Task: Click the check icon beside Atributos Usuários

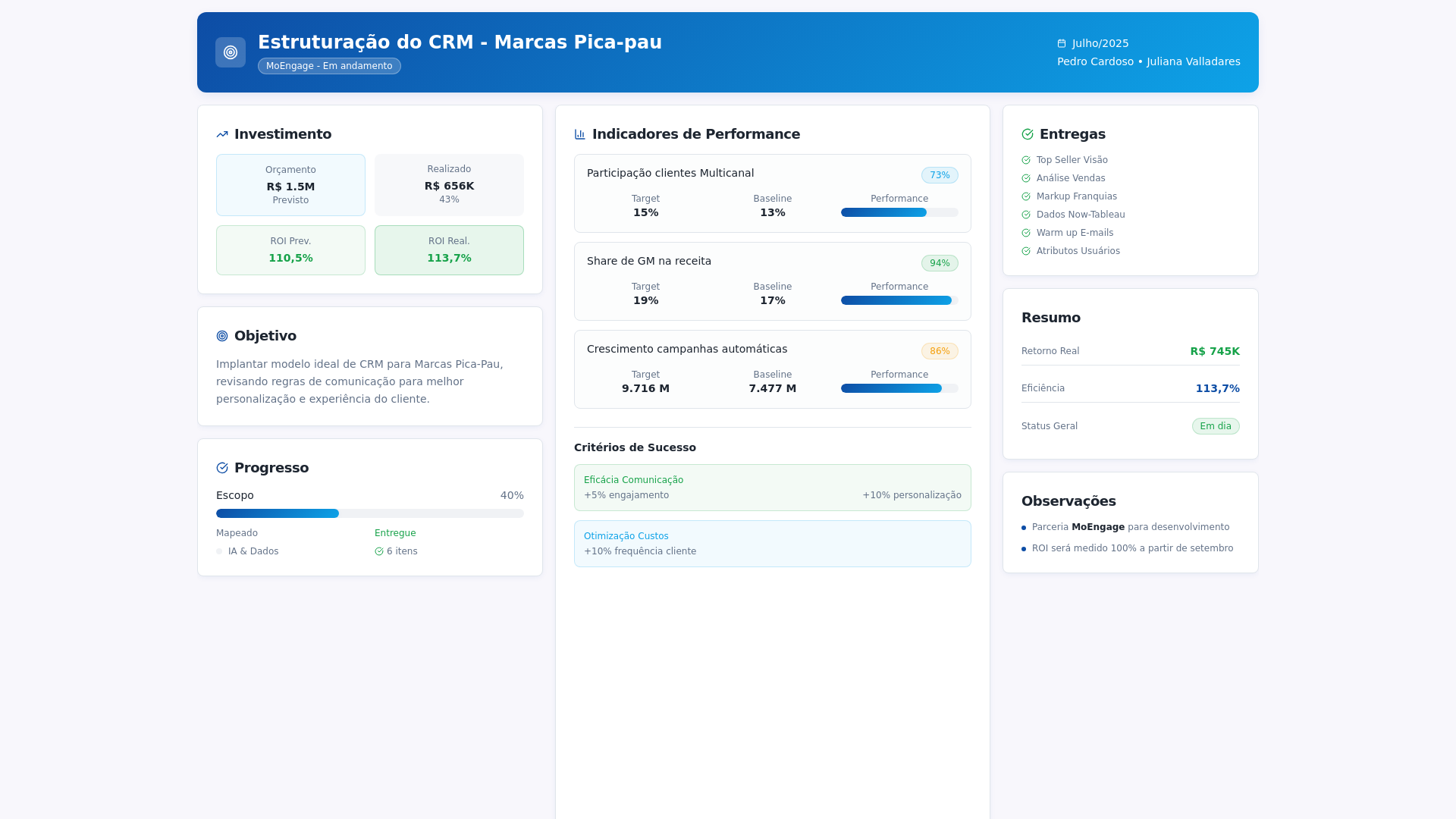Action: [1026, 251]
